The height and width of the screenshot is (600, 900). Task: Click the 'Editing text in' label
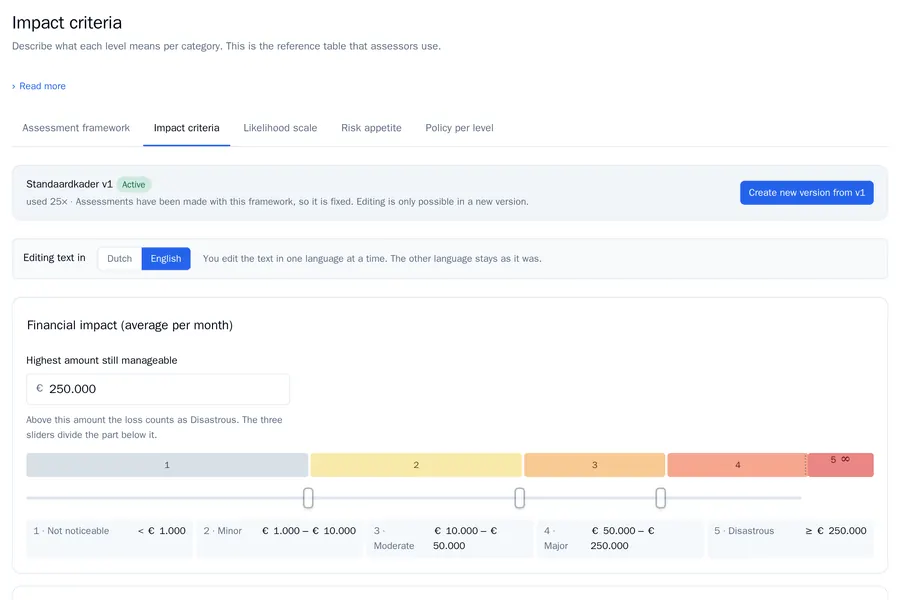(x=55, y=258)
